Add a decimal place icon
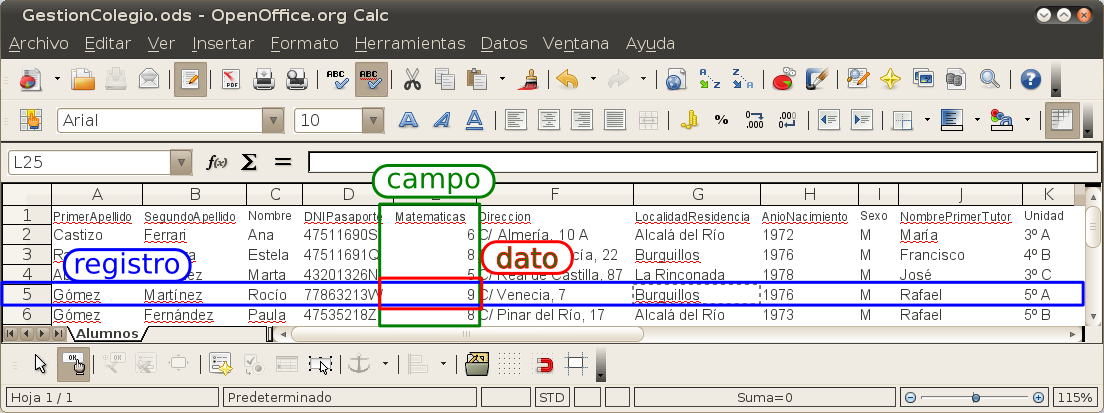Image resolution: width=1104 pixels, height=413 pixels. tap(755, 120)
